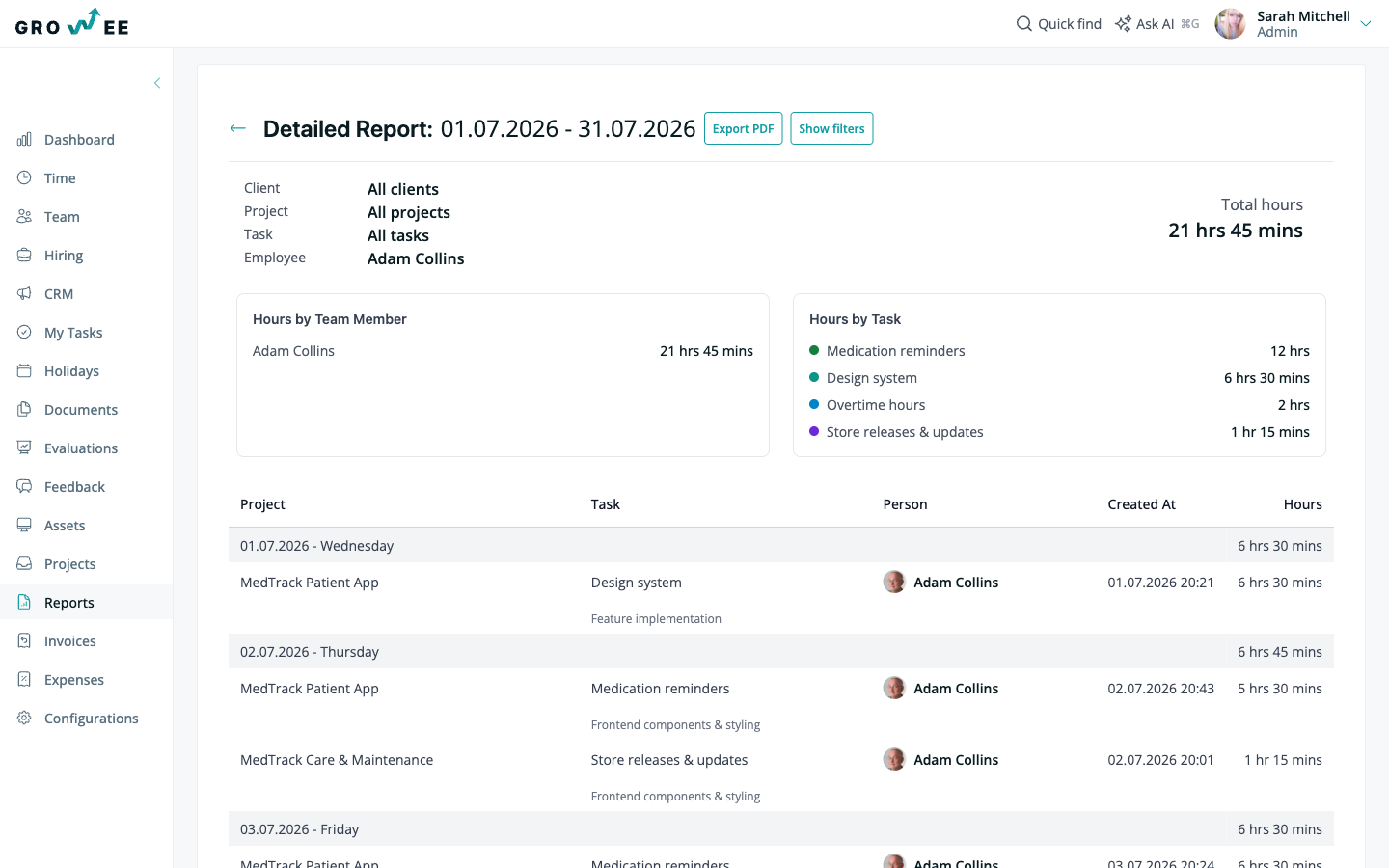Click the 02.07.2026 20:43 timestamp
This screenshot has width=1389, height=868.
[1161, 689]
